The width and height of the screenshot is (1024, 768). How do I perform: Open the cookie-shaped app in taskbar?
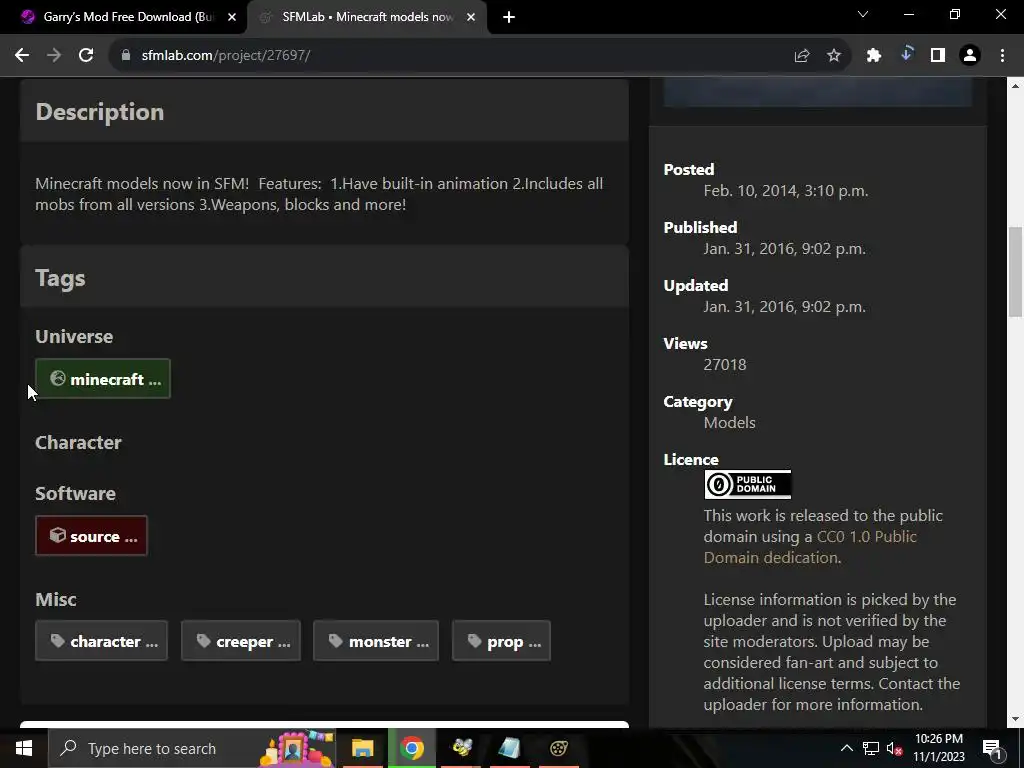559,748
